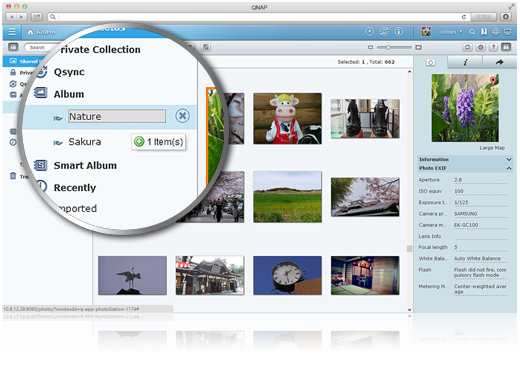Image resolution: width=520 pixels, height=380 pixels.
Task: Click the small thumbnail size icon
Action: click(x=370, y=47)
